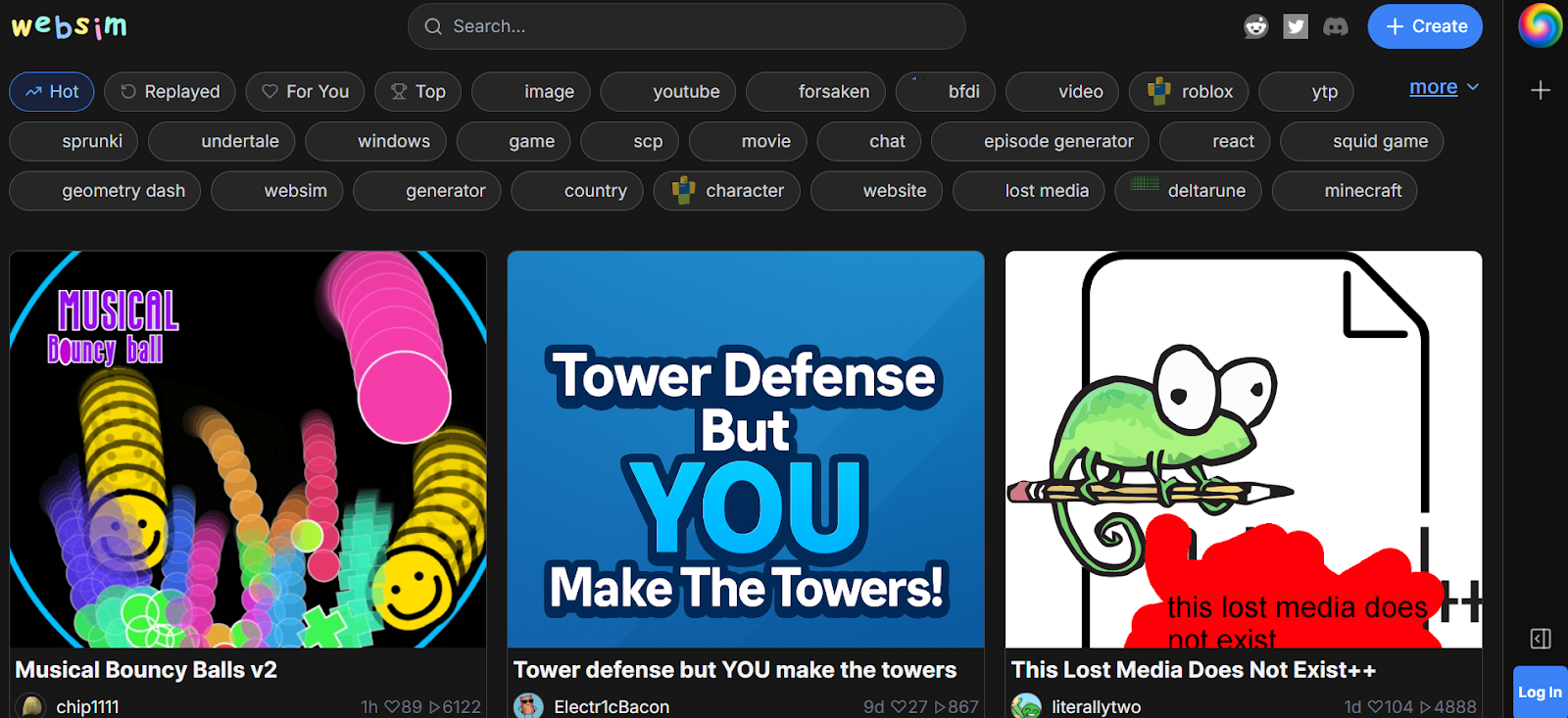The height and width of the screenshot is (718, 1568).
Task: Select the websim tag
Action: [x=276, y=191]
